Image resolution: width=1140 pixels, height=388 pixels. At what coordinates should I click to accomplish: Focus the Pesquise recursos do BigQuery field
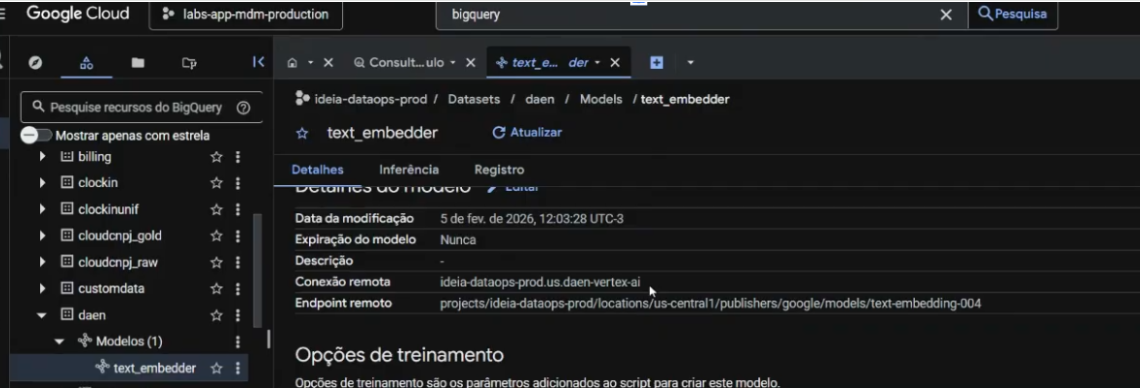pyautogui.click(x=142, y=108)
